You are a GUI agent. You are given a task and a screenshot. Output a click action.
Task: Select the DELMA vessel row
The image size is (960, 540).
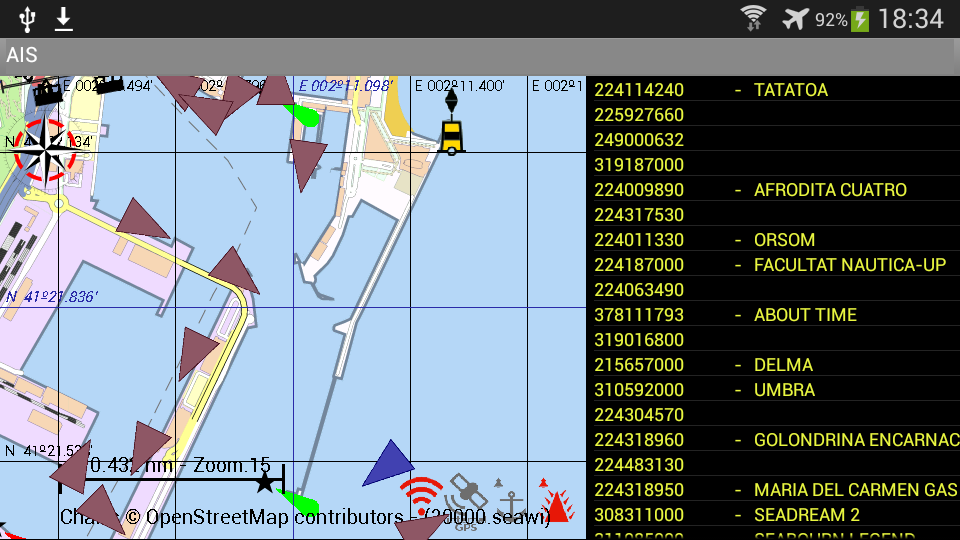click(773, 365)
